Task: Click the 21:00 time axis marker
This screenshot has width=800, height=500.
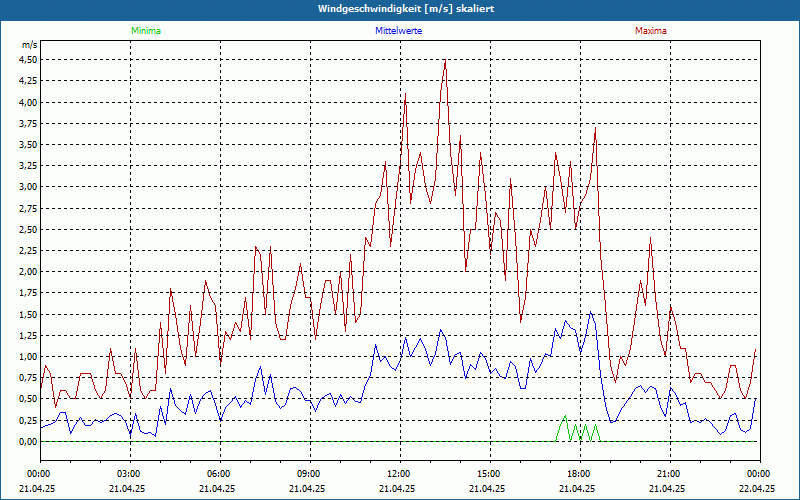Action: 669,473
